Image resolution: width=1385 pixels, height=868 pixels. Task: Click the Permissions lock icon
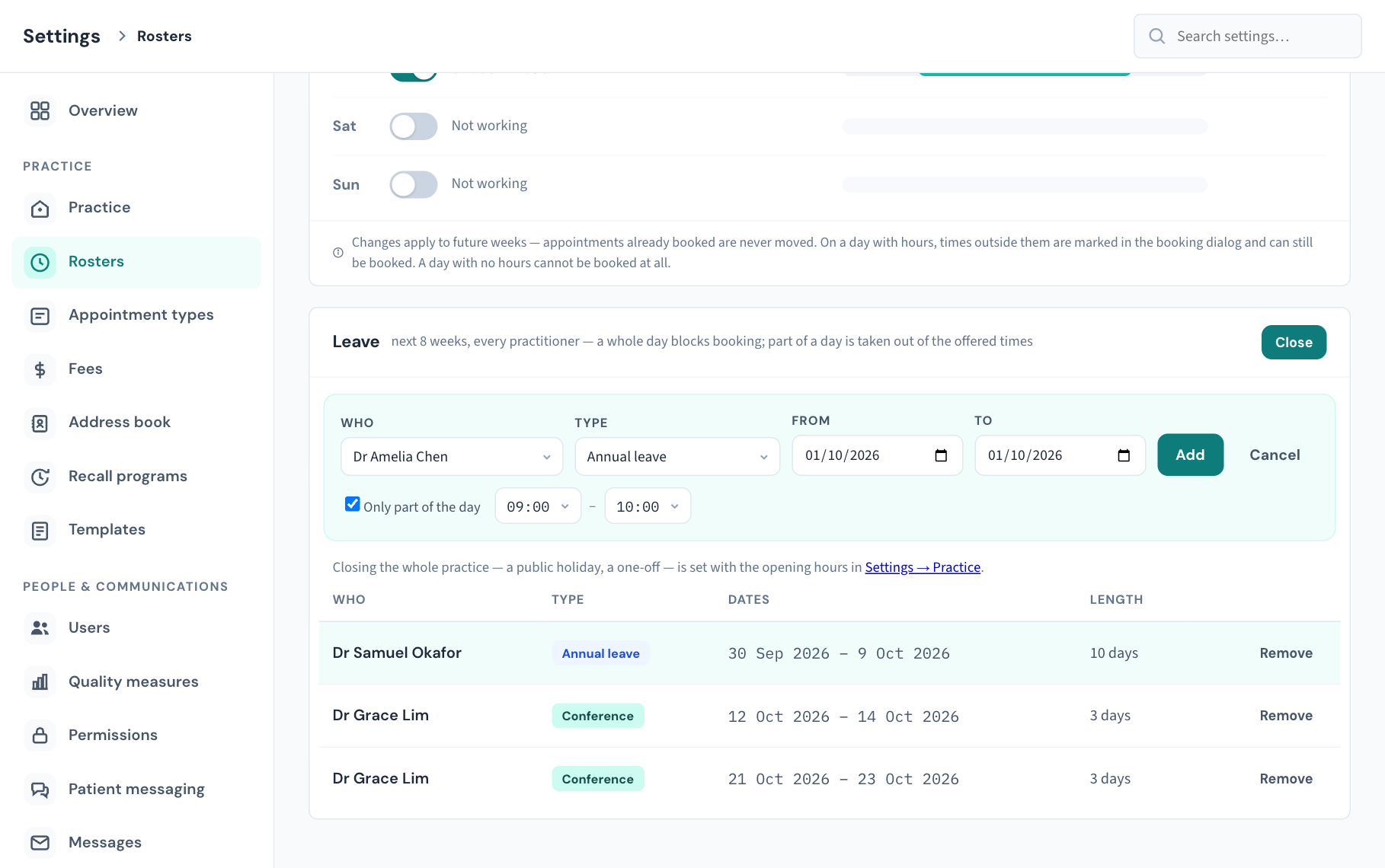pos(40,736)
